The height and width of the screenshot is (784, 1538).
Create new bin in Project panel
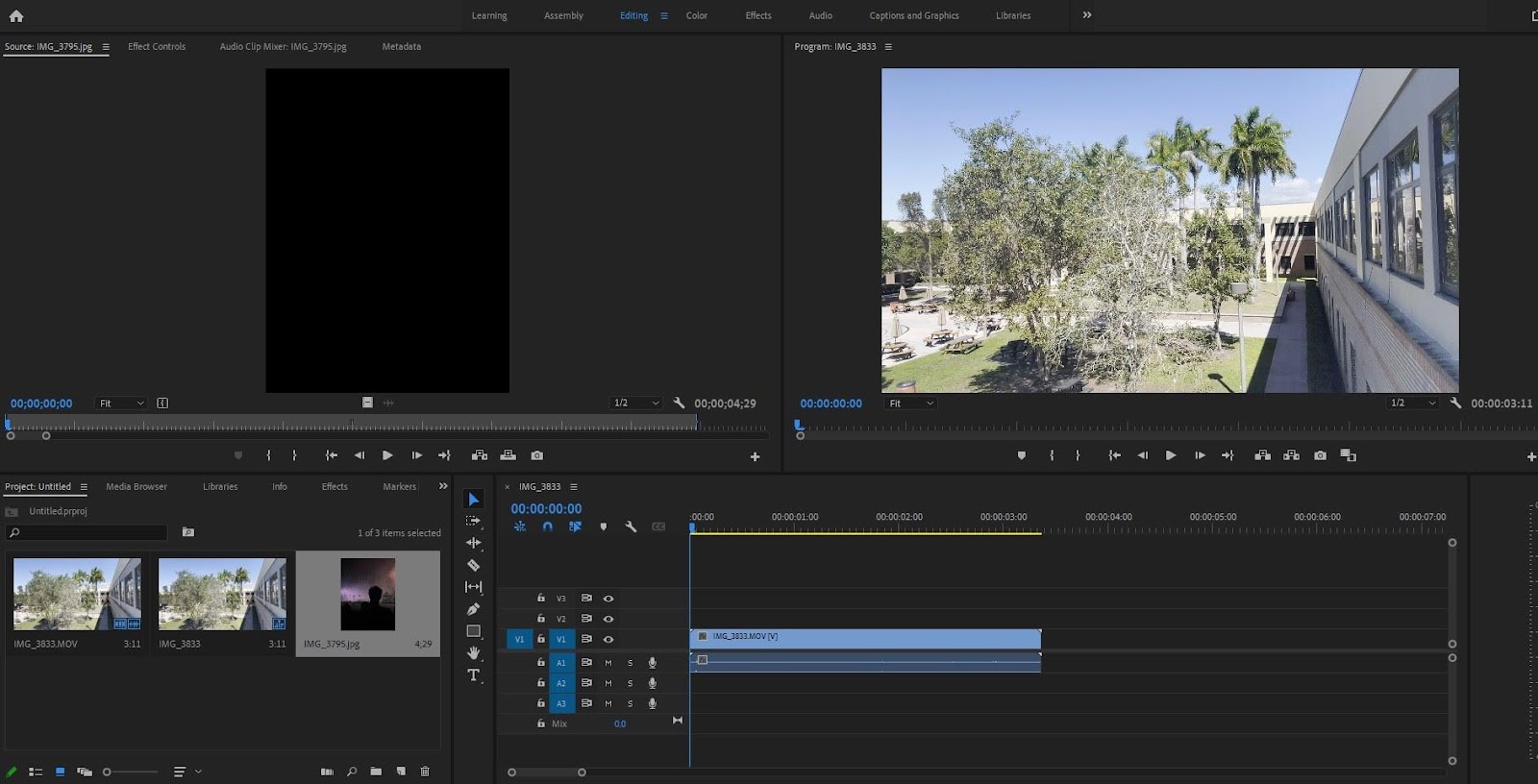(x=376, y=772)
